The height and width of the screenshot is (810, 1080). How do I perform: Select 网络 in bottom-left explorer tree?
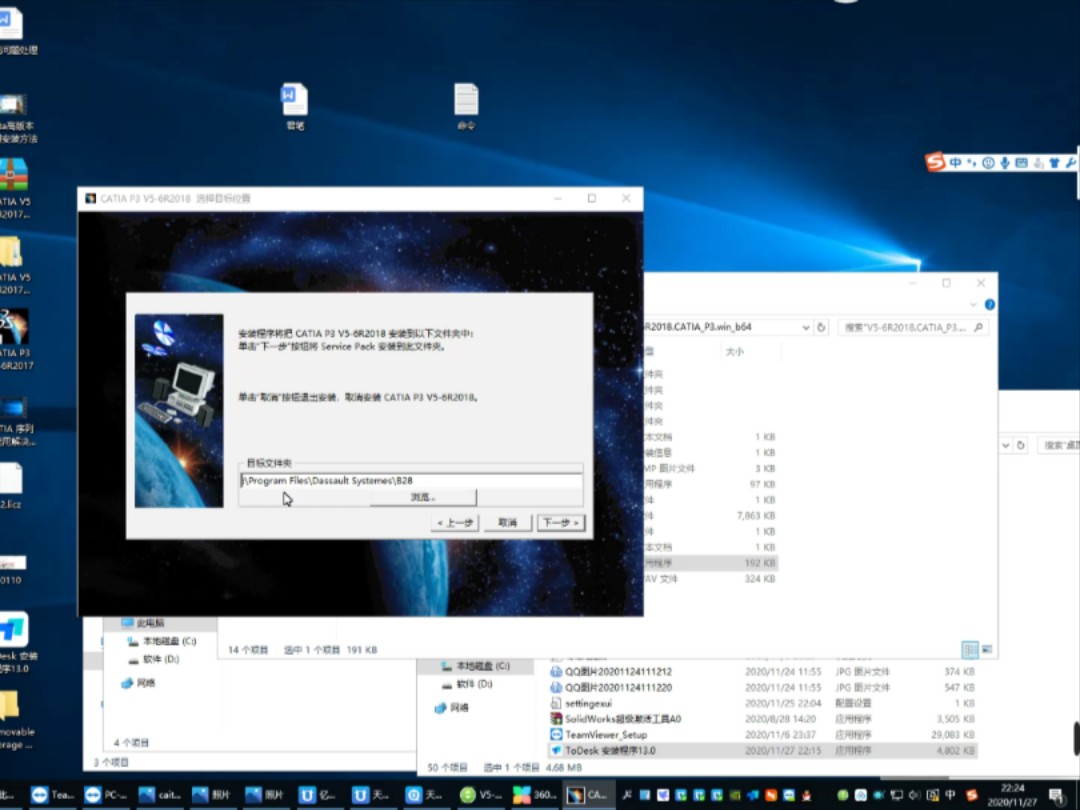pos(138,683)
